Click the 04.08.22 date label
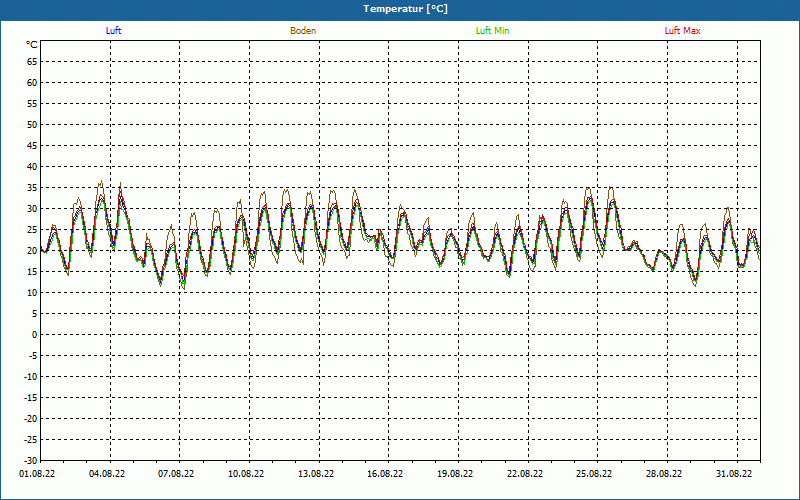The height and width of the screenshot is (500, 800). click(107, 474)
